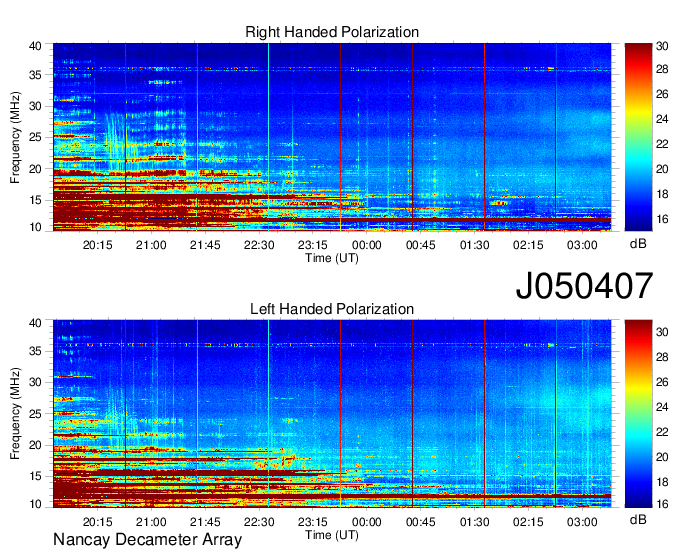Click the 21:00 time tick under the left-handed plot
The width and height of the screenshot is (680, 552).
pyautogui.click(x=151, y=522)
